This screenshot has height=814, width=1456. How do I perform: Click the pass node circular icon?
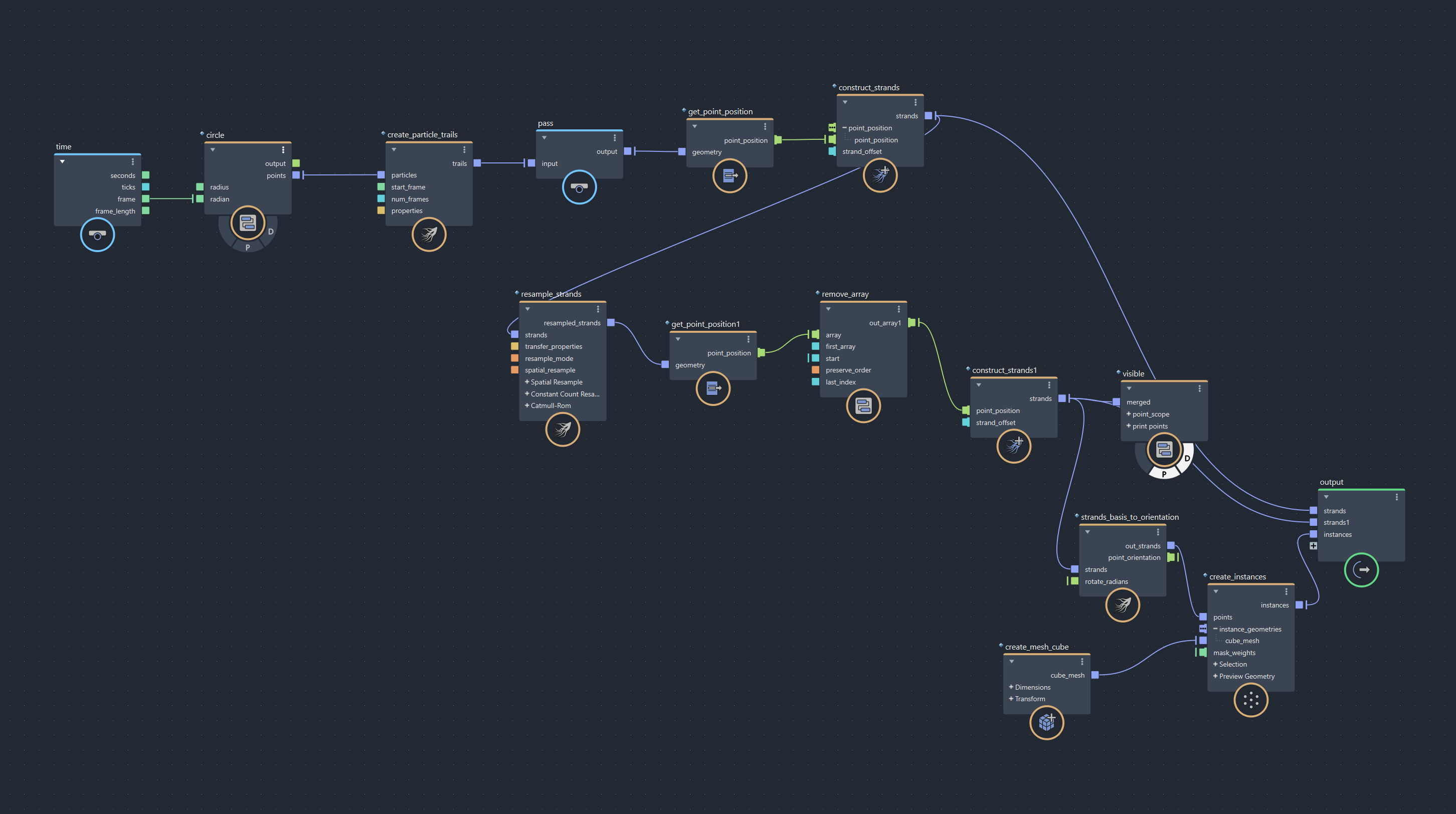[580, 187]
